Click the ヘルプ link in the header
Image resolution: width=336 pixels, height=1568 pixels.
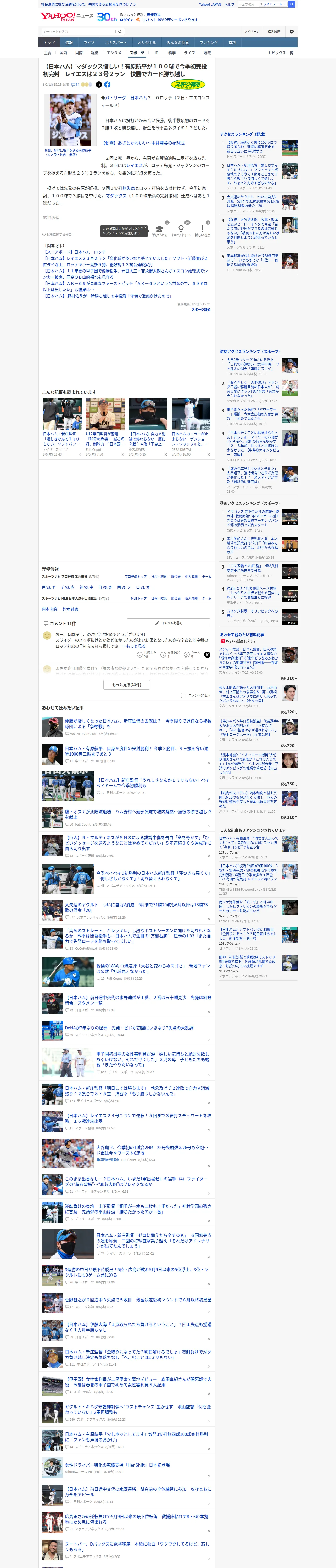(x=229, y=4)
